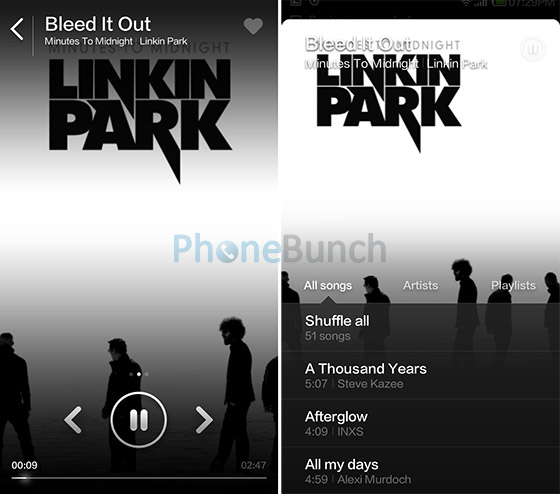Open the Artists tab
This screenshot has width=560, height=494.
(x=420, y=285)
